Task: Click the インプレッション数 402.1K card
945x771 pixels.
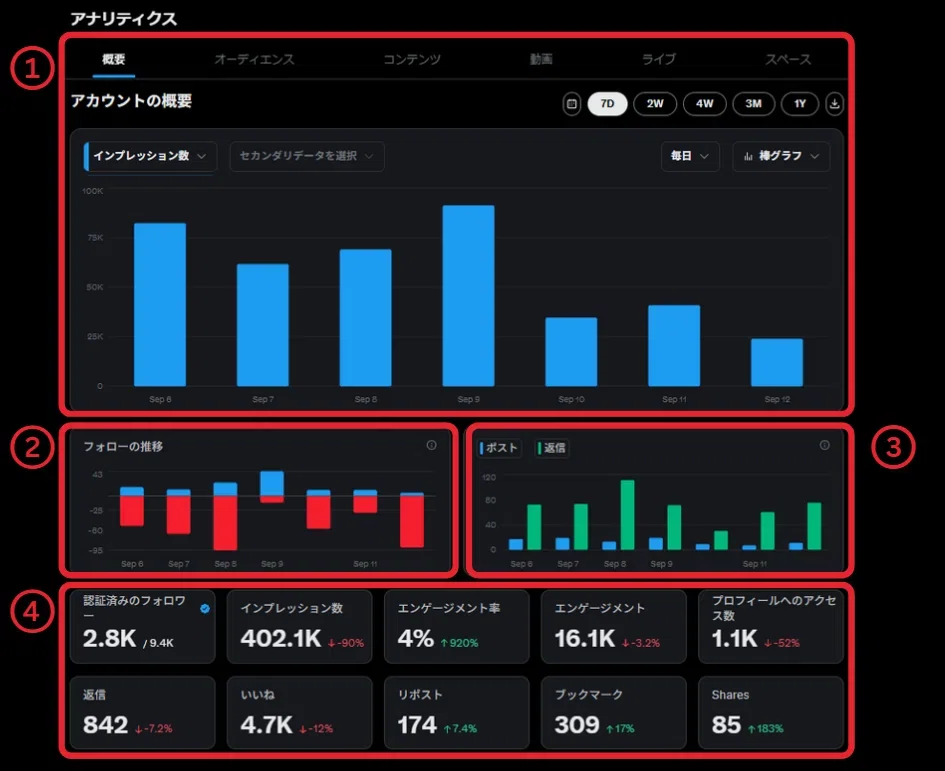Action: 300,627
